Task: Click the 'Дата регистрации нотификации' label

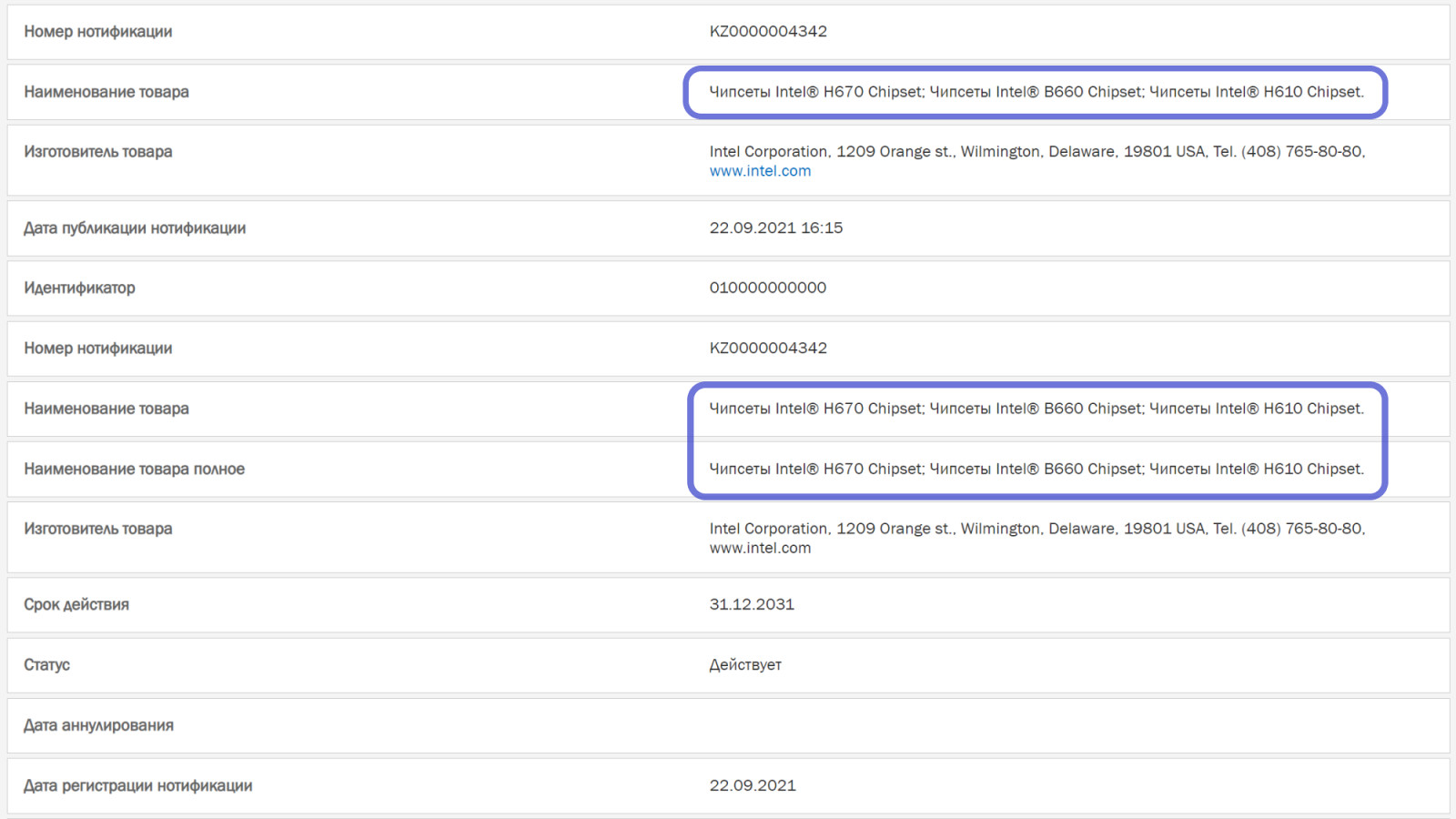Action: (137, 786)
